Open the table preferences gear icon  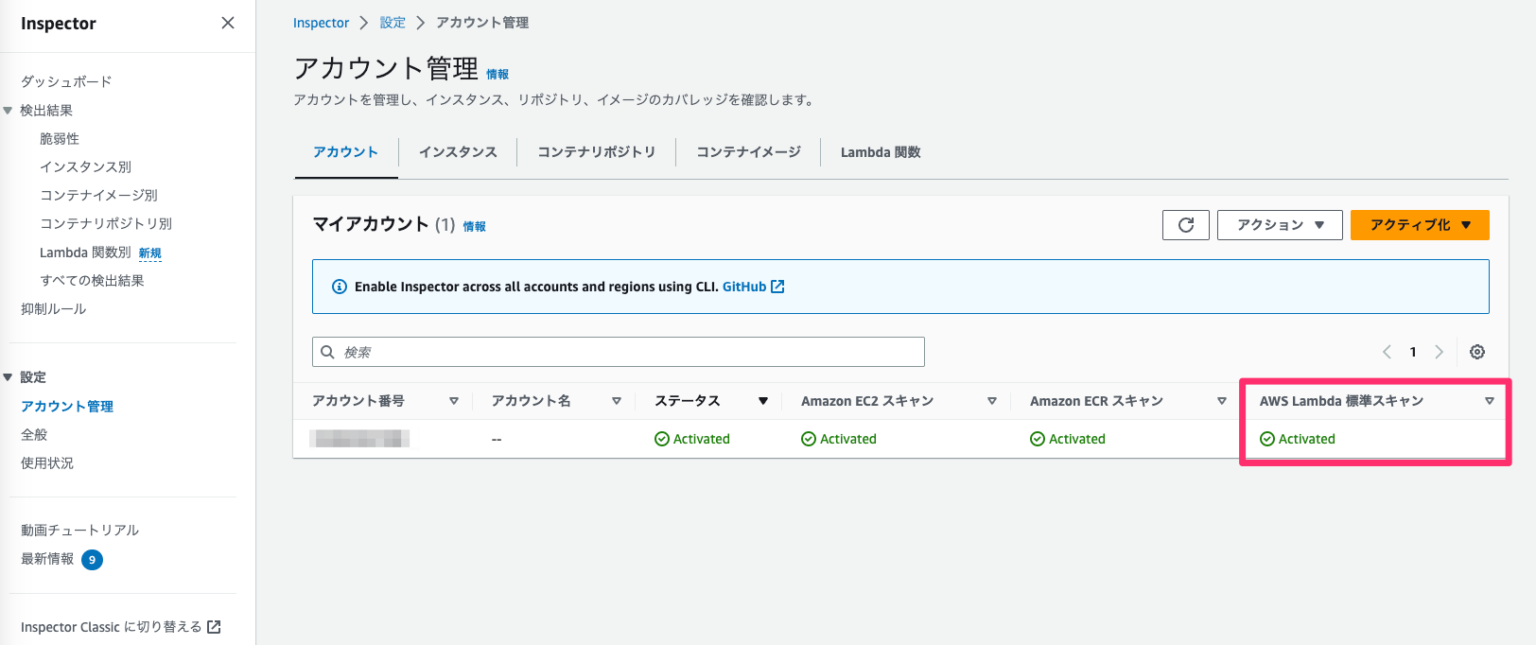coord(1477,351)
